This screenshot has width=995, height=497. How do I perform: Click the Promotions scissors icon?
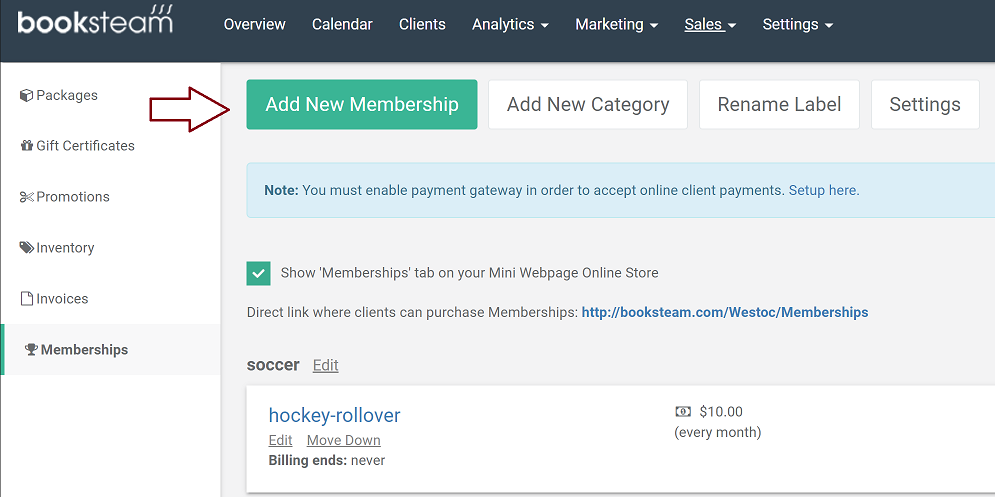[27, 197]
